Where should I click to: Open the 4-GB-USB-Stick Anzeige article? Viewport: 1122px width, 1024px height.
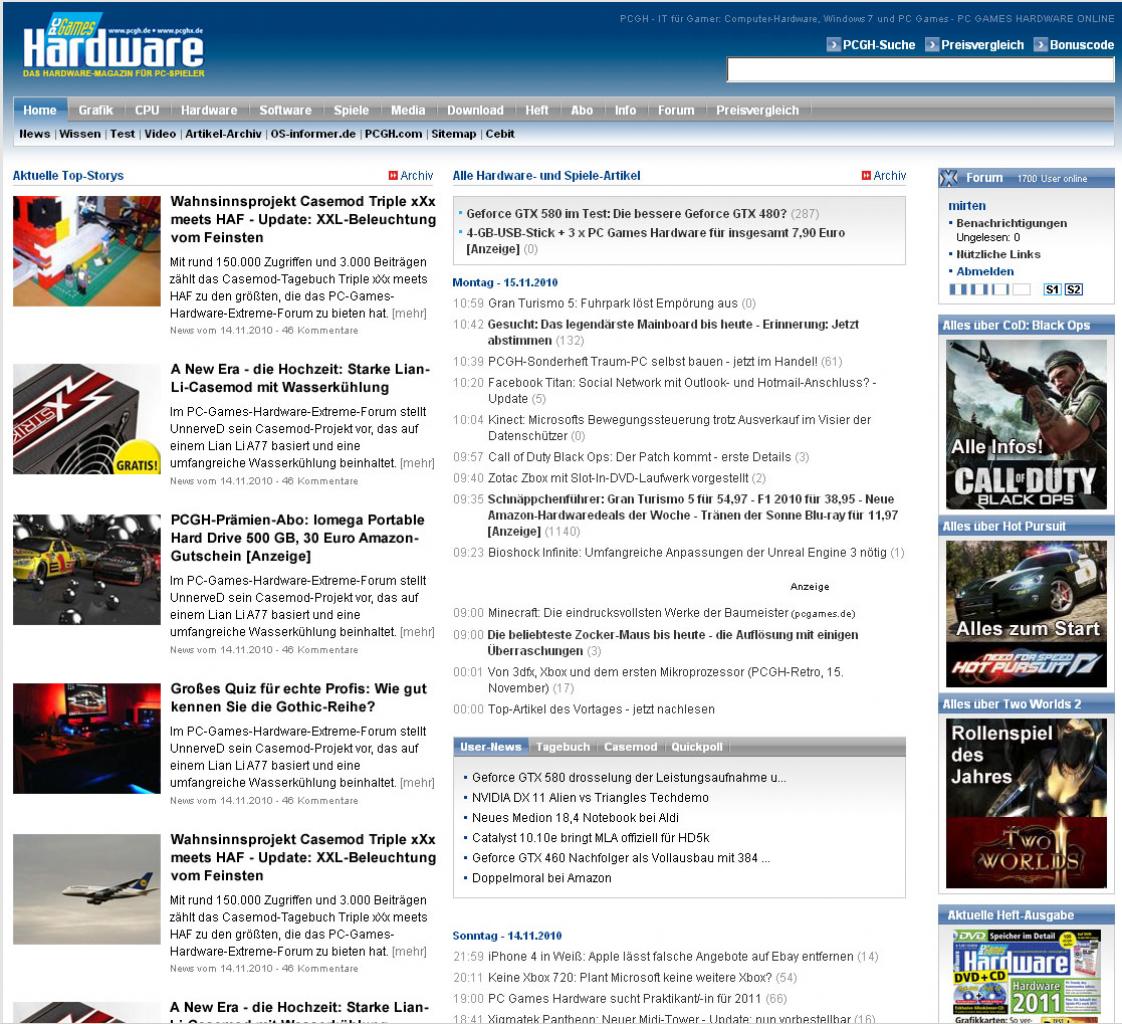655,240
